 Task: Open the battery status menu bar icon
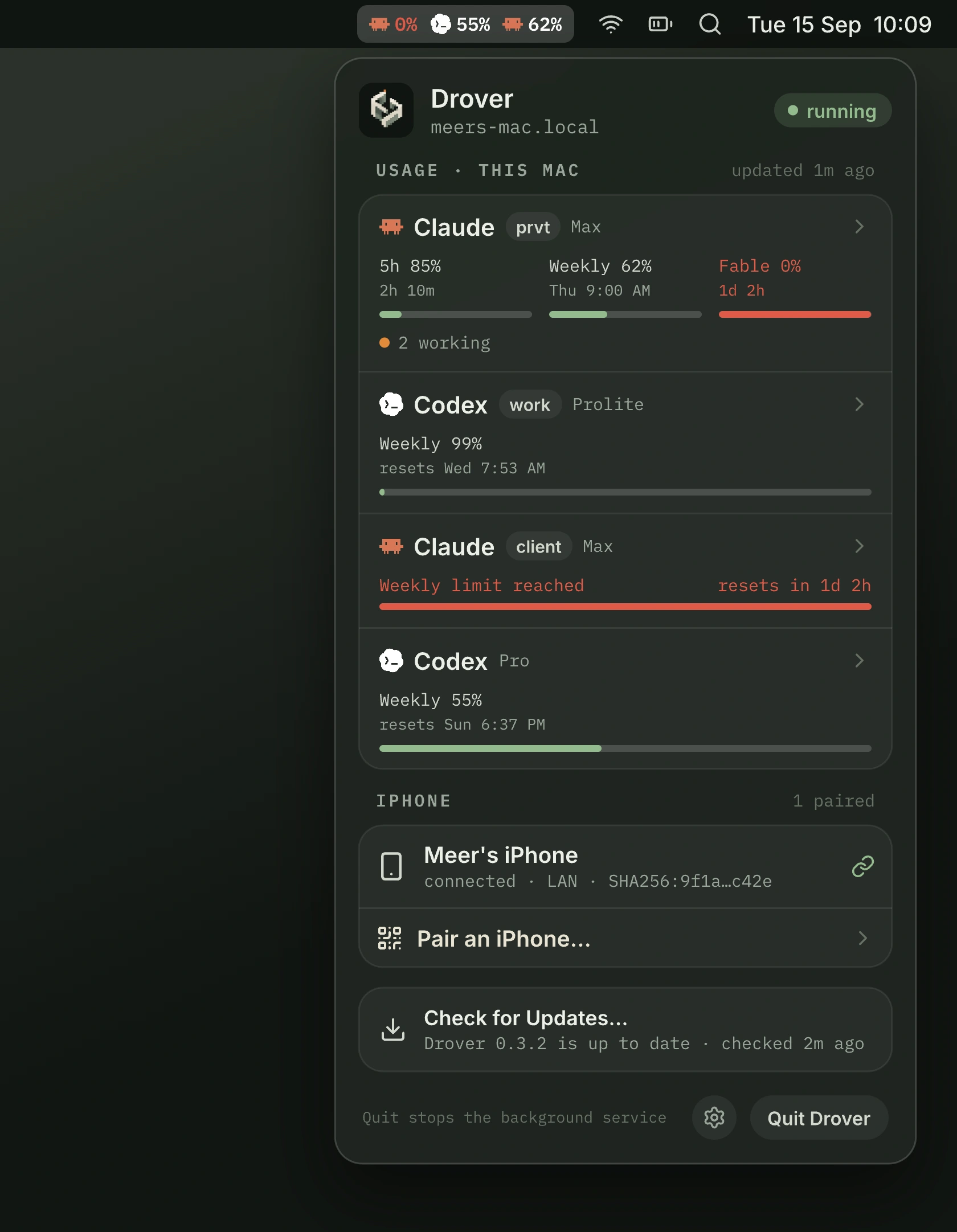pyautogui.click(x=660, y=24)
